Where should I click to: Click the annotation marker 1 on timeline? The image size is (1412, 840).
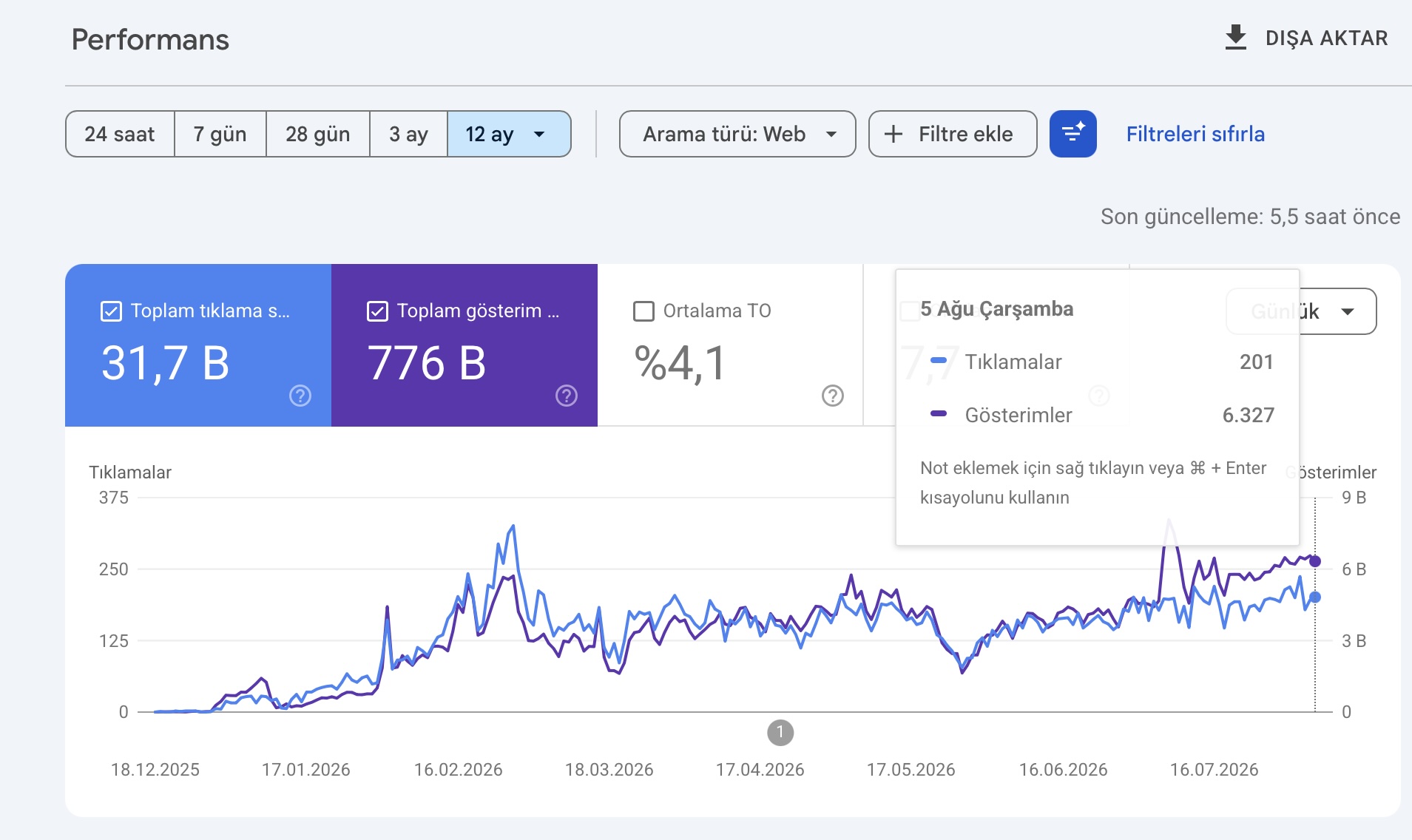pyautogui.click(x=780, y=733)
